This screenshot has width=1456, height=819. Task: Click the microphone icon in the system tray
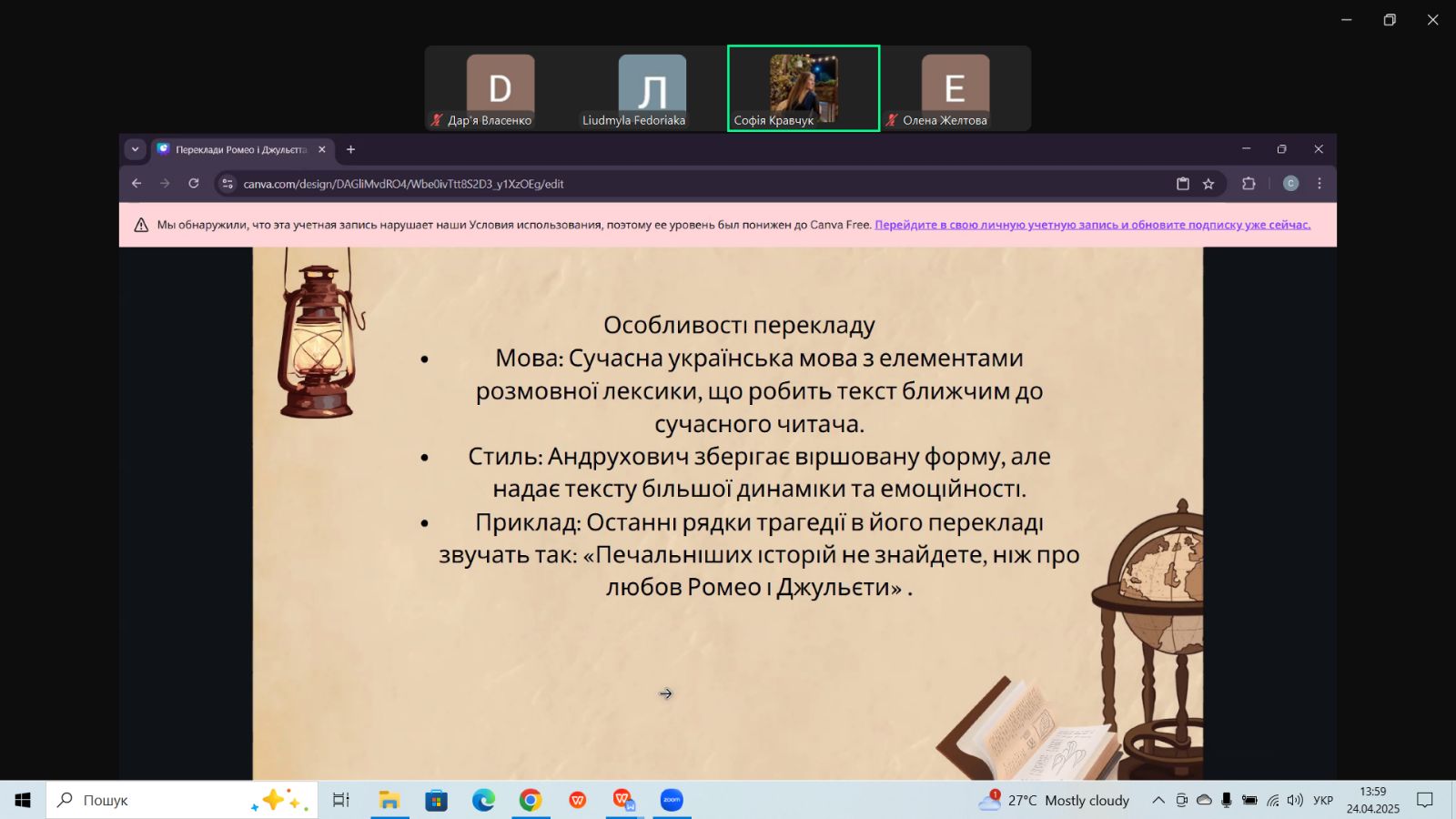click(1227, 800)
